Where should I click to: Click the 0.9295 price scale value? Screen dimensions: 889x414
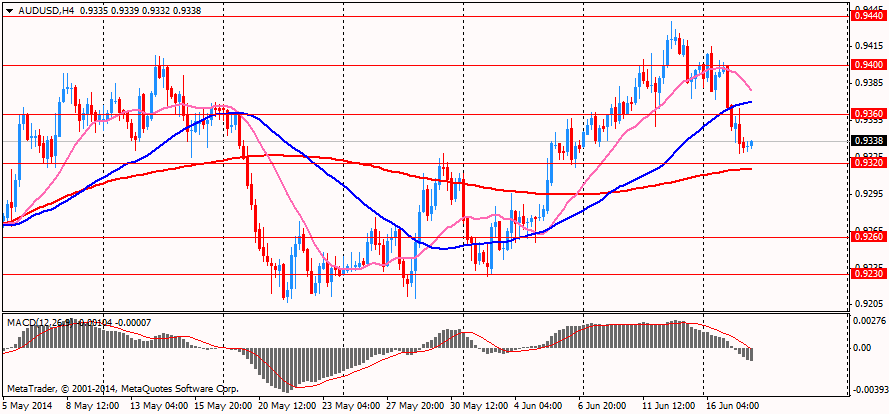[x=868, y=193]
